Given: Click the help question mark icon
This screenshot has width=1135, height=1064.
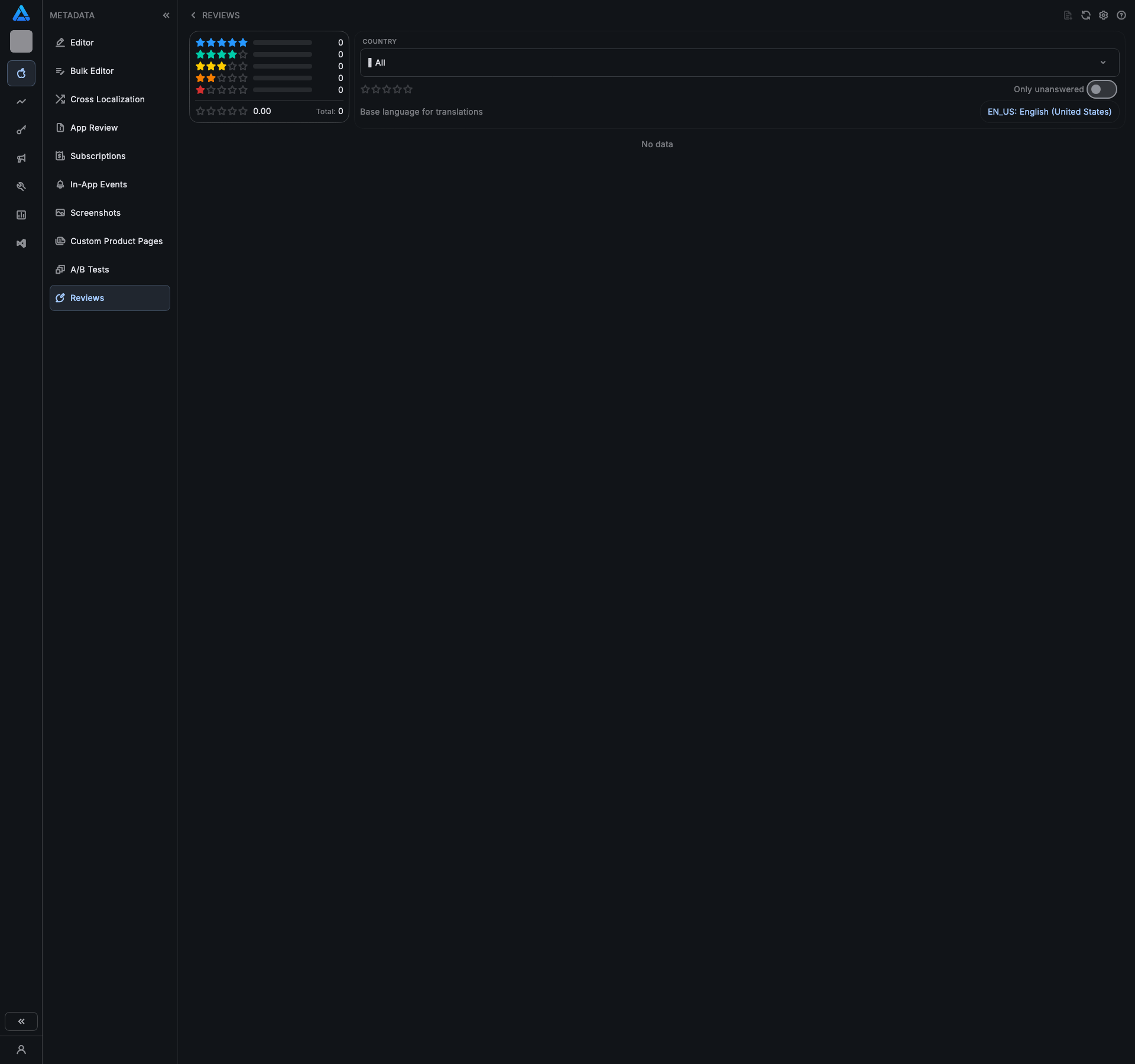Looking at the screenshot, I should pos(1121,15).
